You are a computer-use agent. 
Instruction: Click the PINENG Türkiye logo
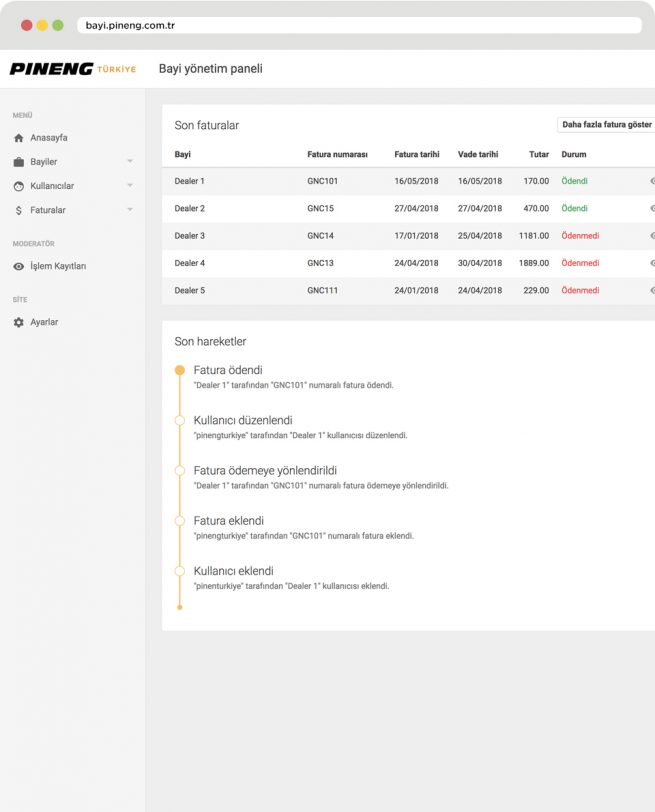72,69
